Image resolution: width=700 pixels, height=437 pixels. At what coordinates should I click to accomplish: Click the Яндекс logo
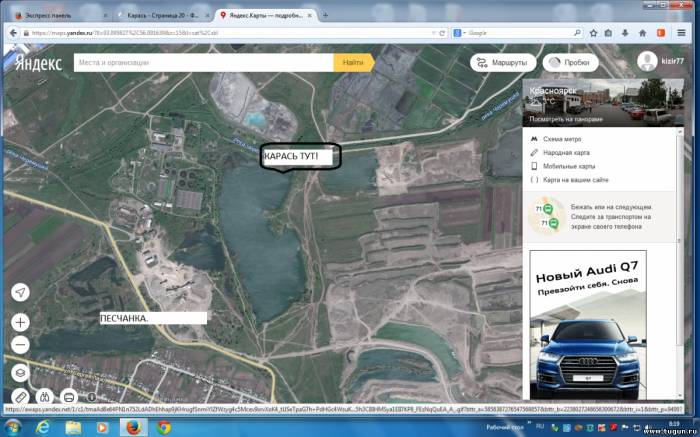(x=38, y=63)
